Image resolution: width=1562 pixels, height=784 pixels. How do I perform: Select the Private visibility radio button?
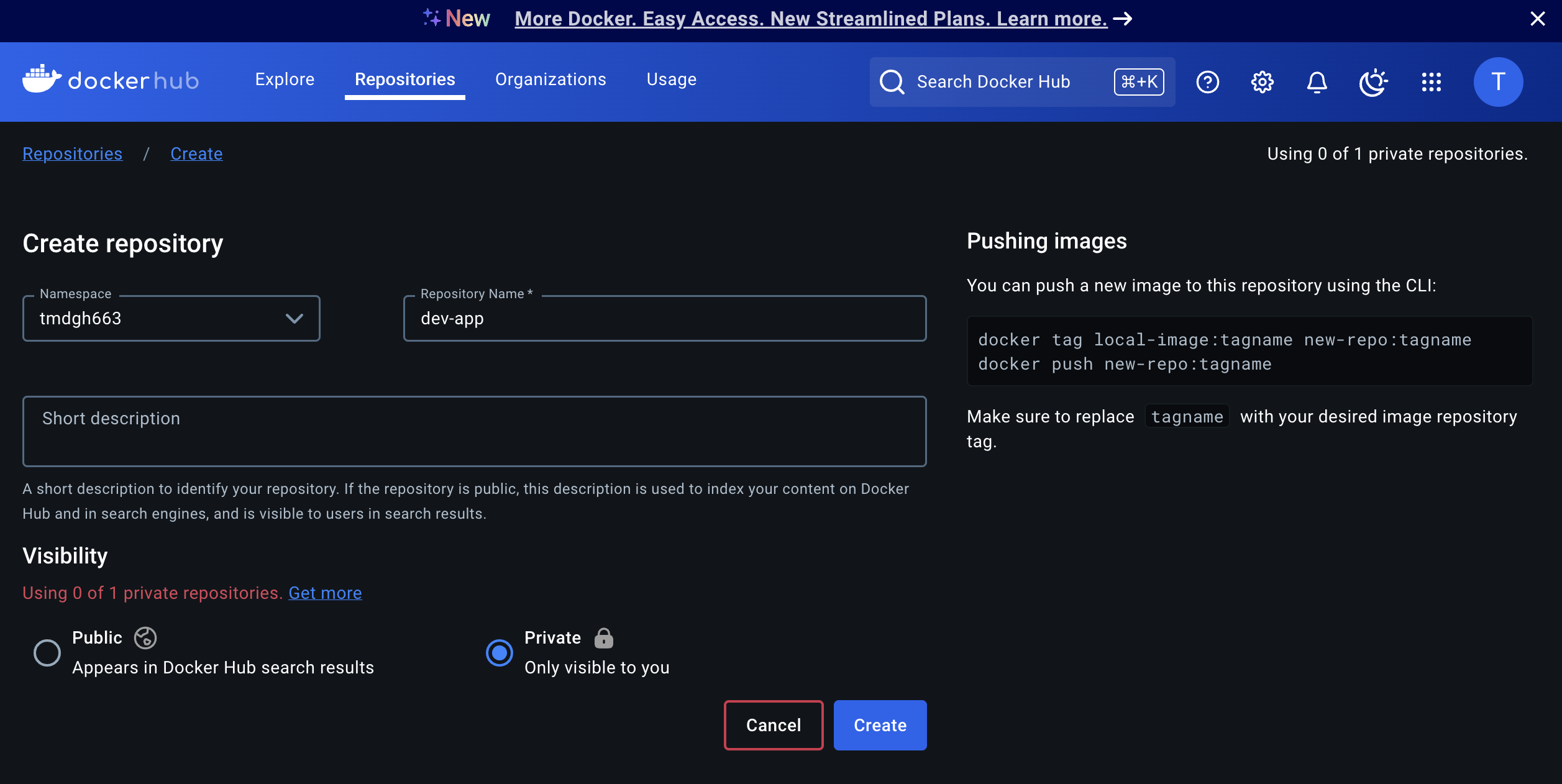point(499,652)
